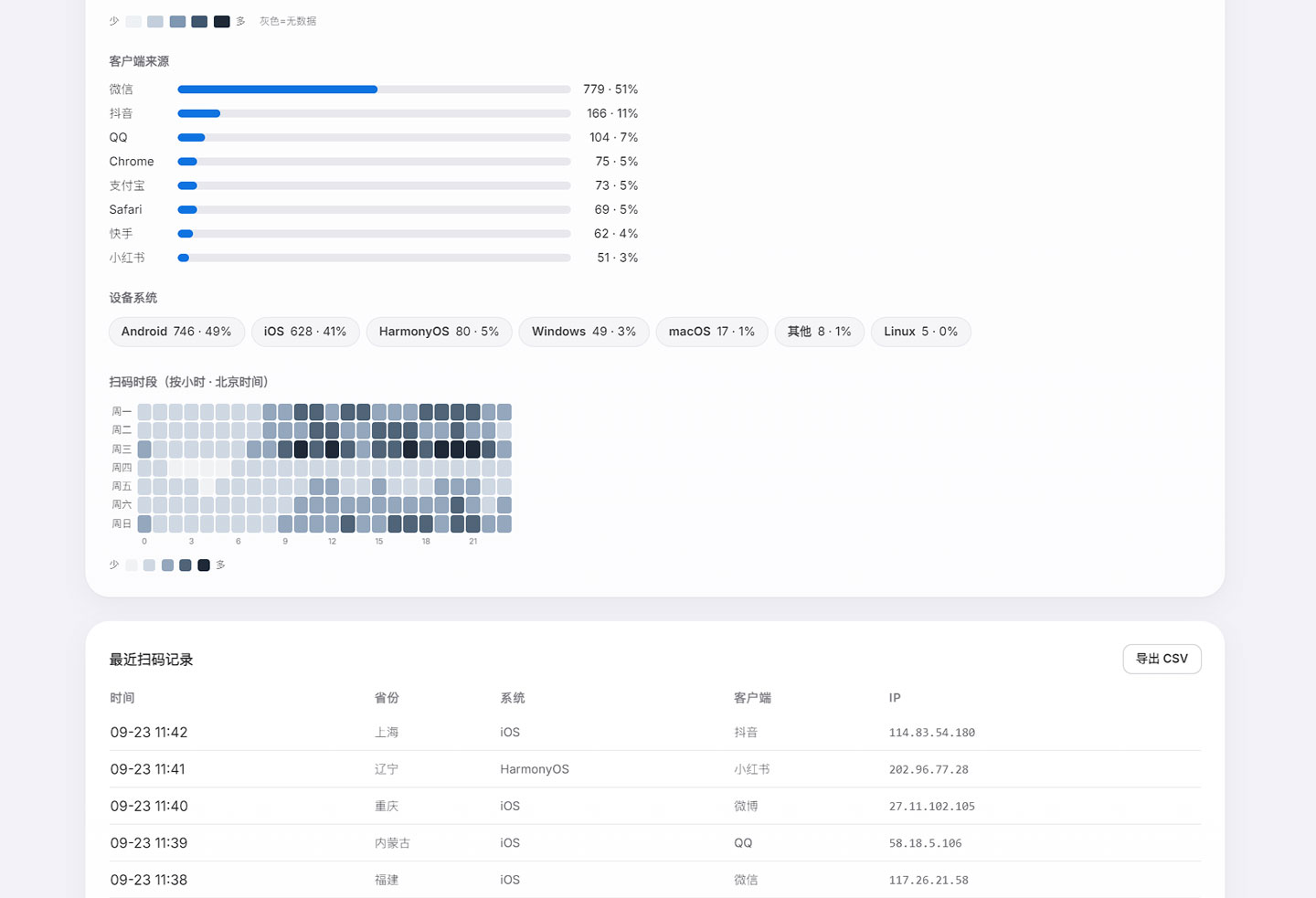Click the 最近扫码记录 heading
The width and height of the screenshot is (1316, 898).
click(152, 660)
